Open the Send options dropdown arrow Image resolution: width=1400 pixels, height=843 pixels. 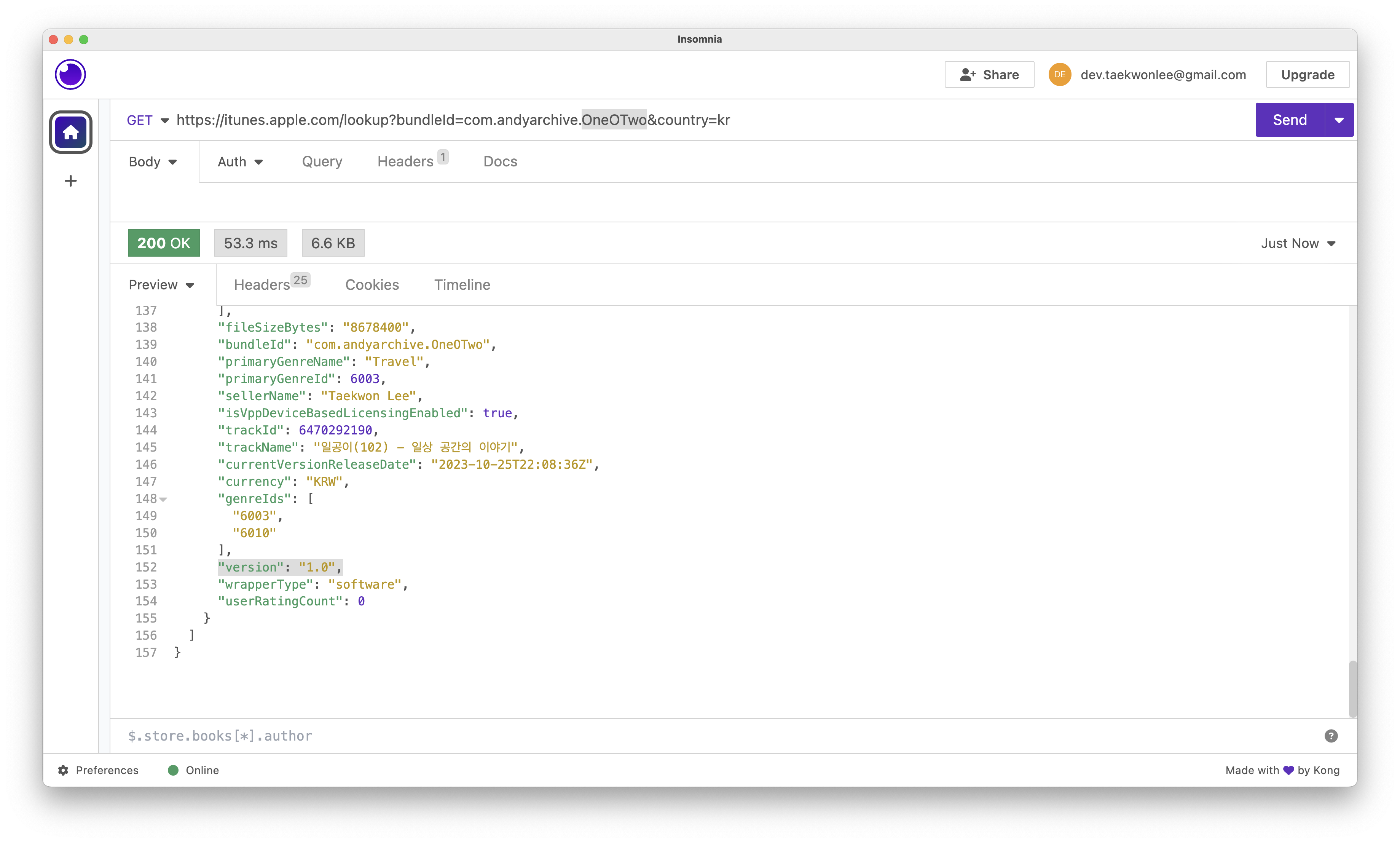pos(1339,120)
